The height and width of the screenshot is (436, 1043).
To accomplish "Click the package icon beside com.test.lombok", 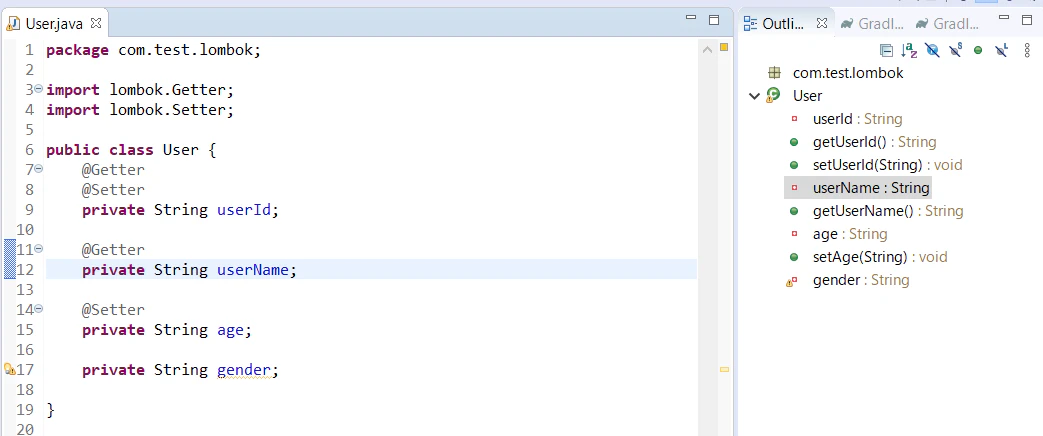I will click(x=774, y=73).
